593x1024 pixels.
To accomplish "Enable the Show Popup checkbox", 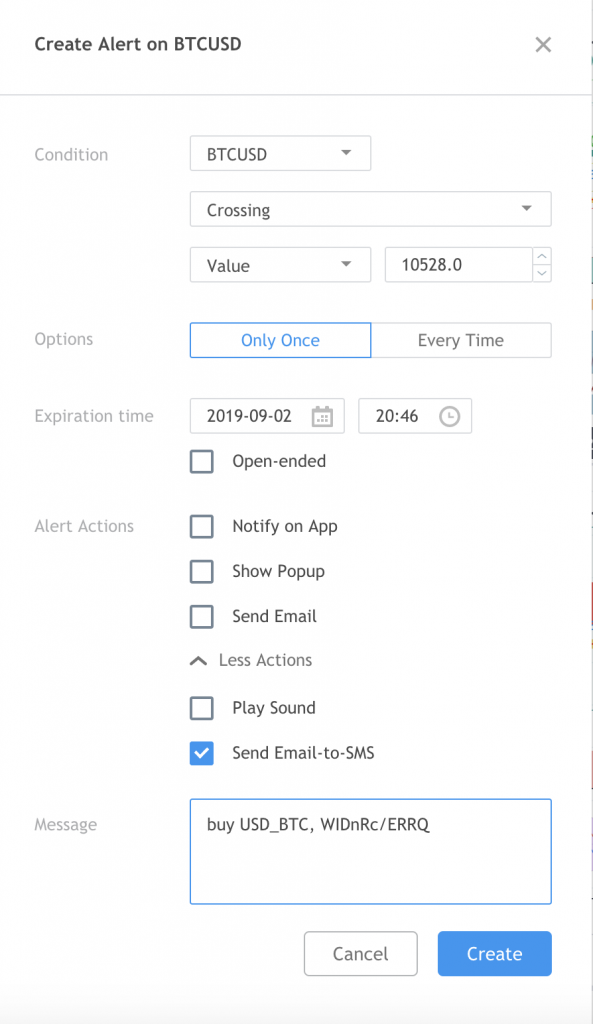I will click(202, 571).
